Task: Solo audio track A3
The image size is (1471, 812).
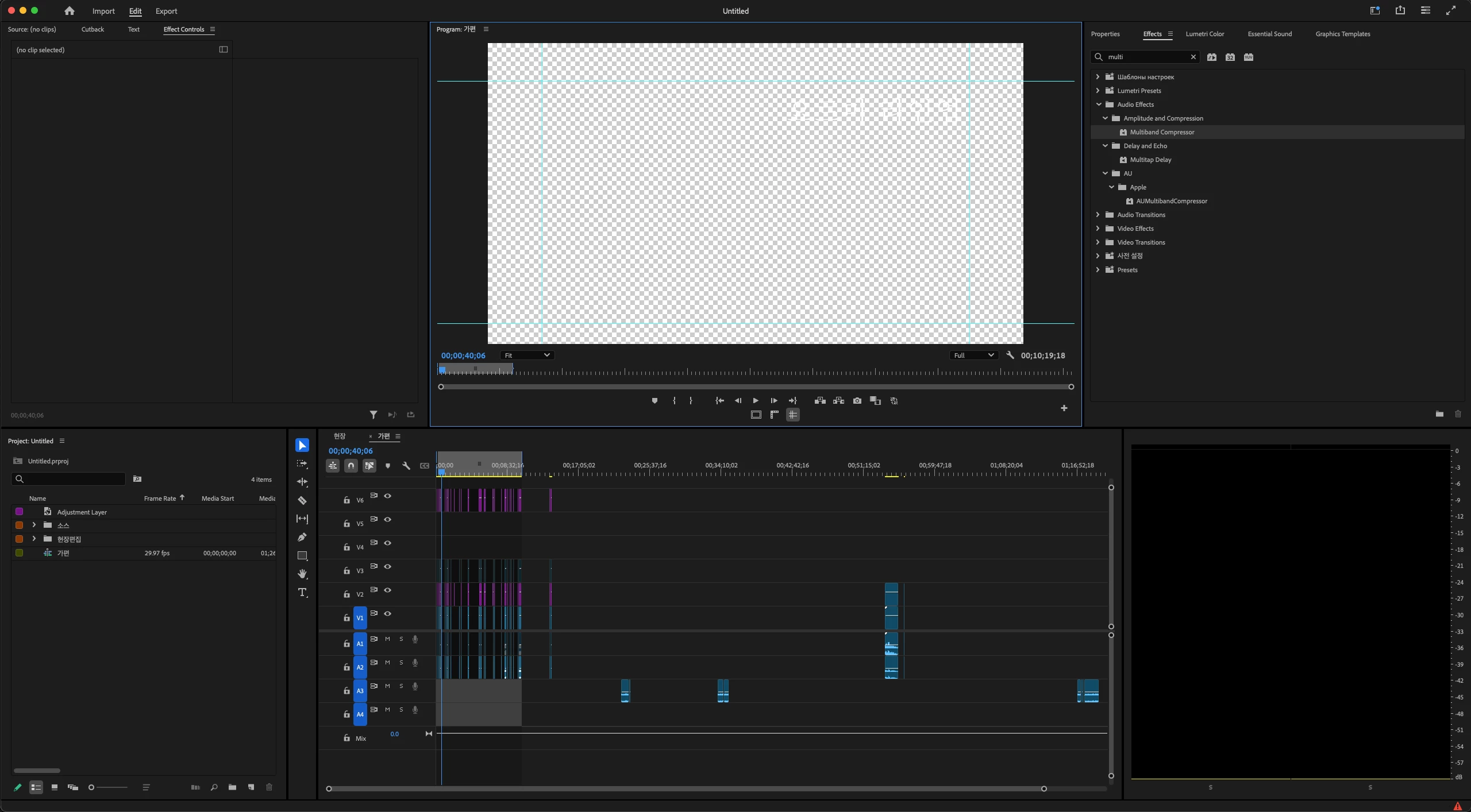Action: click(401, 686)
